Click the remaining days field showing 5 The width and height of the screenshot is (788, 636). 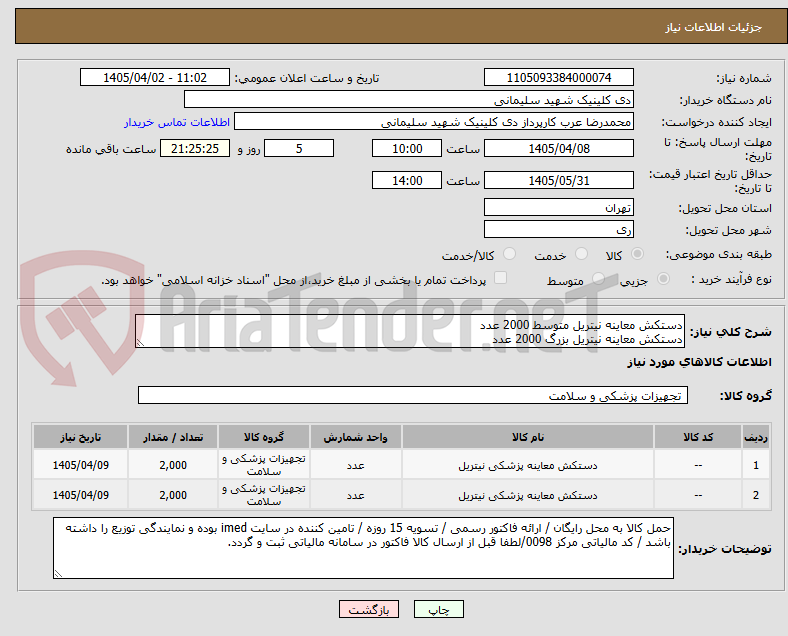tap(299, 149)
